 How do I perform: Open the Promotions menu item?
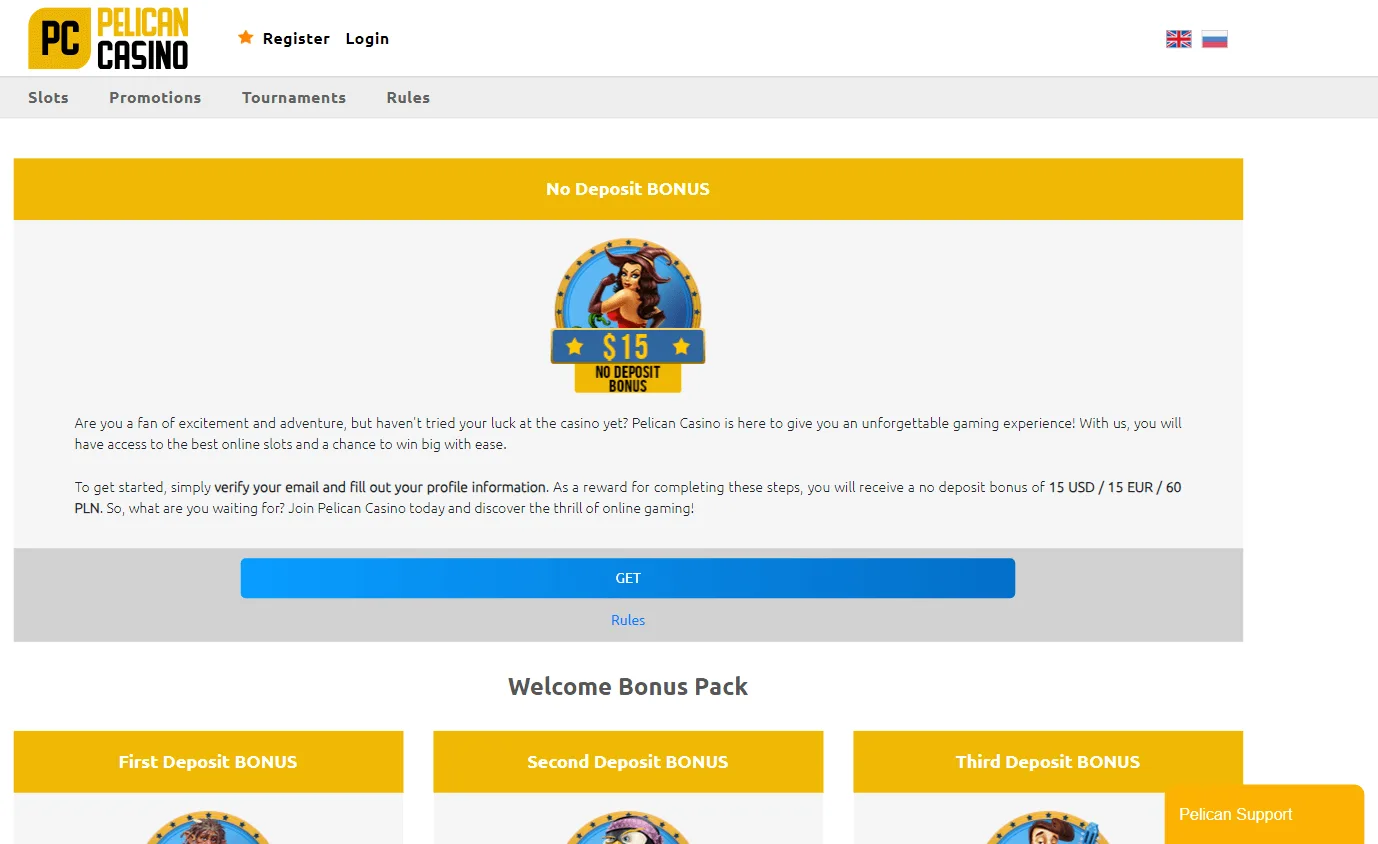tap(155, 97)
